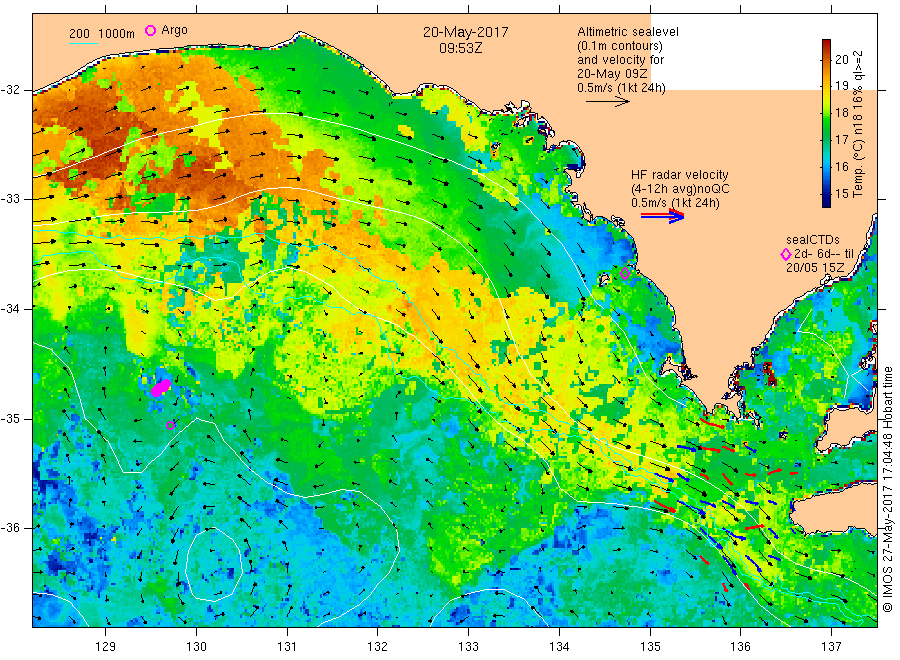Click the 'sealCTDs' legend label

(813, 240)
